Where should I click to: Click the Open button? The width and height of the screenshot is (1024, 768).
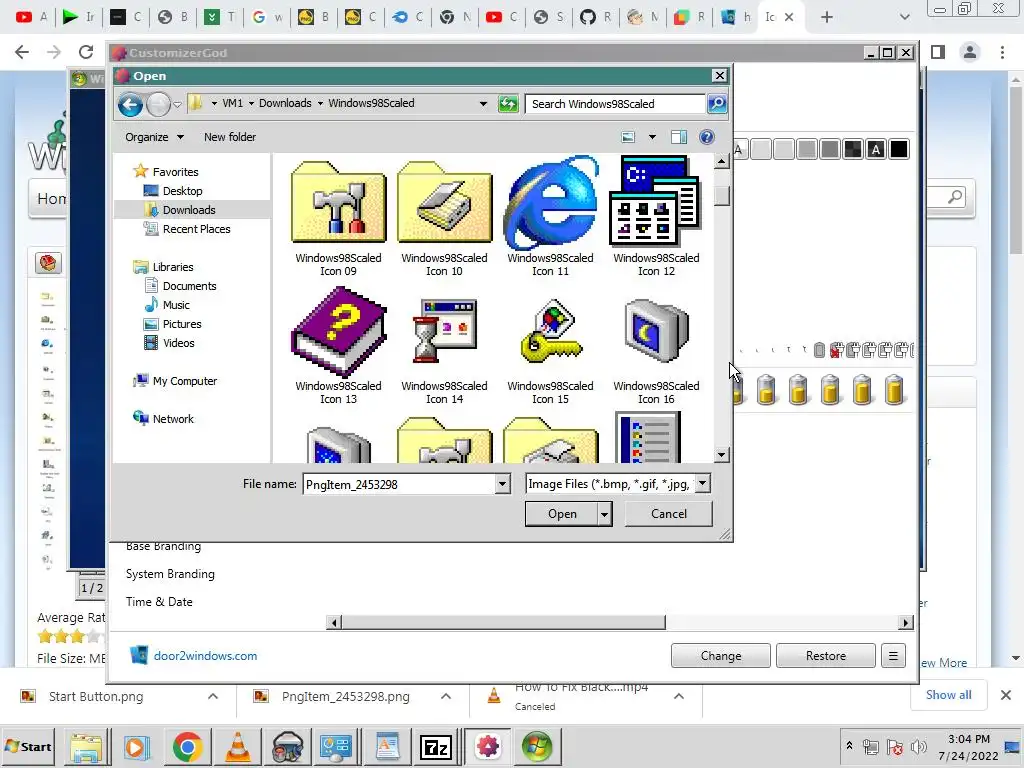point(562,514)
